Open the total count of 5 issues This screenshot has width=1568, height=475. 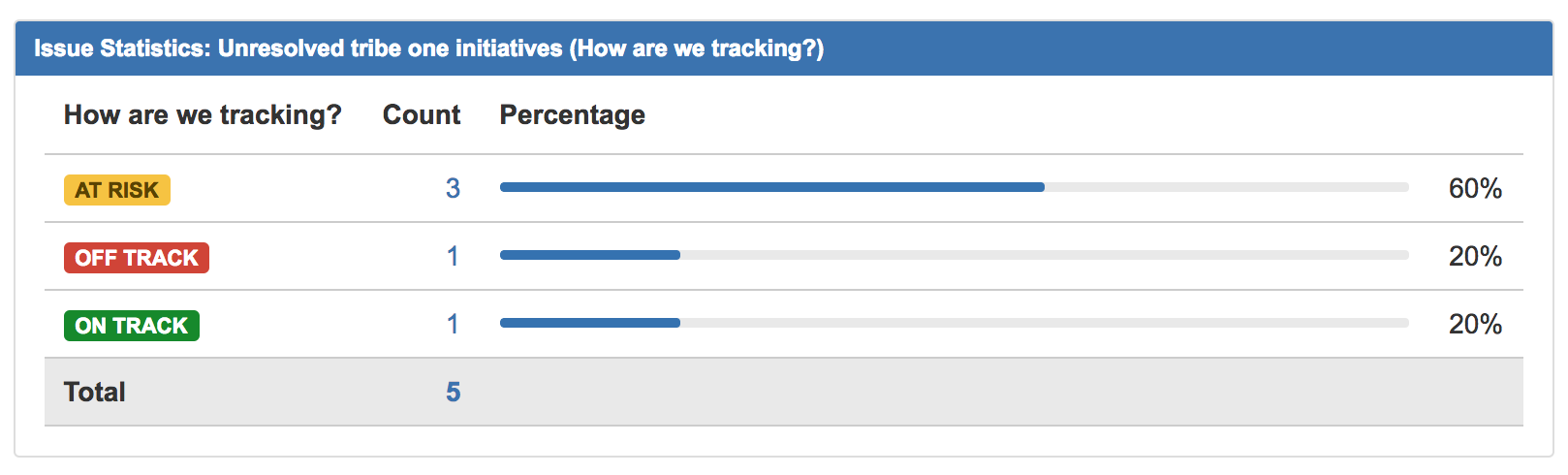point(453,392)
